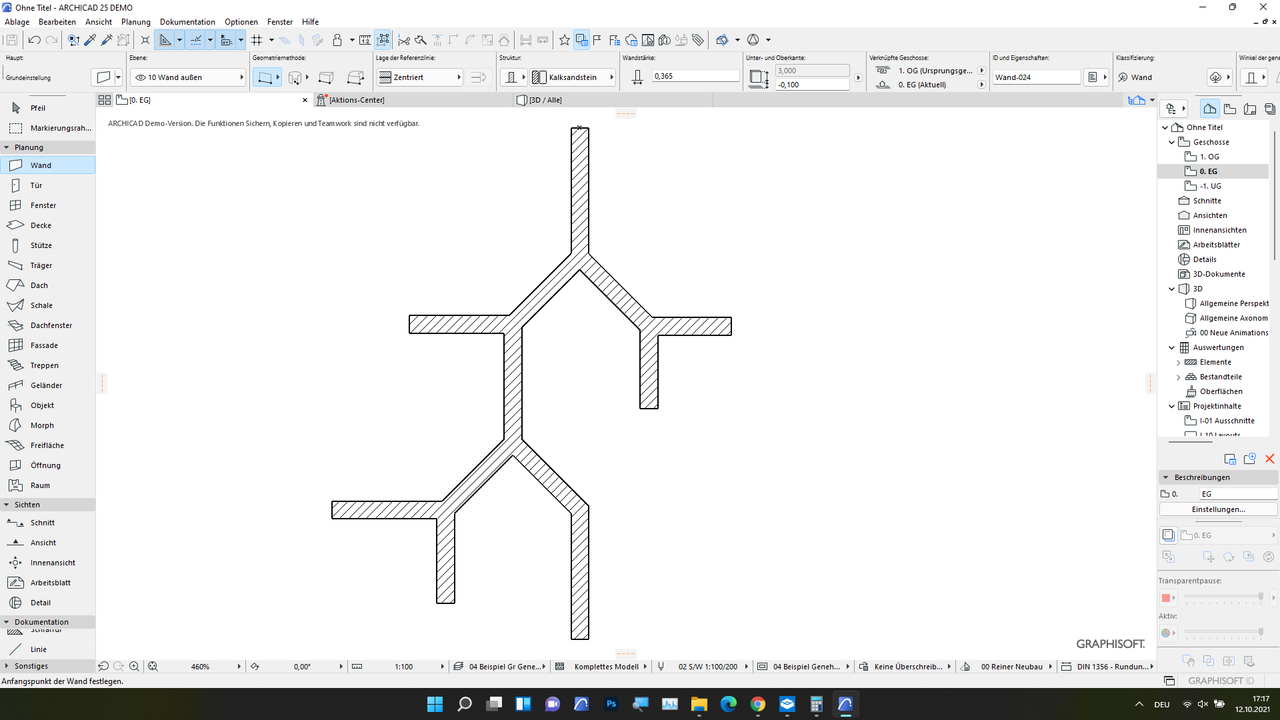Select the Fassade curtain wall tool
Screen dimensions: 1280x720
tap(48, 345)
